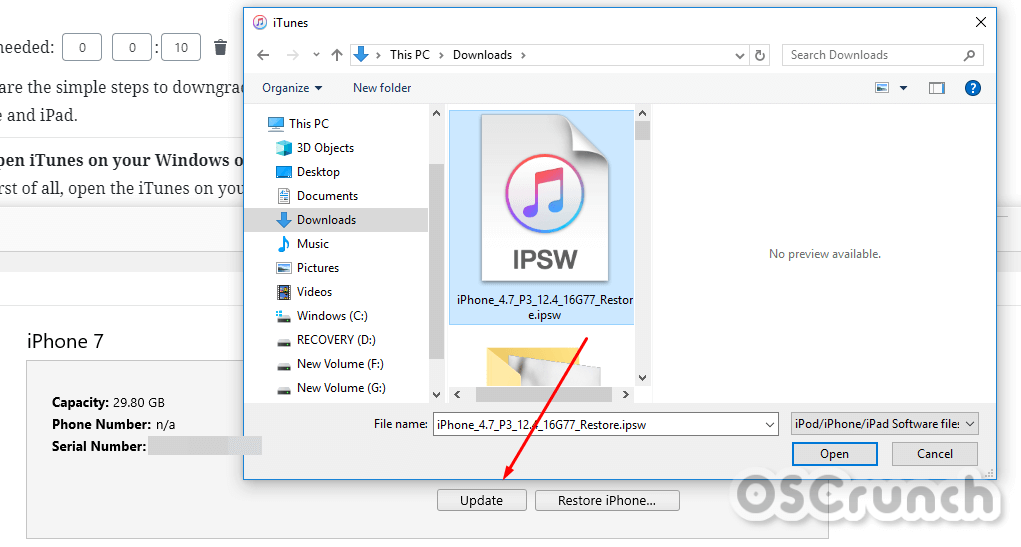The image size is (1021, 547).
Task: Click the Back navigation arrow
Action: coord(263,55)
